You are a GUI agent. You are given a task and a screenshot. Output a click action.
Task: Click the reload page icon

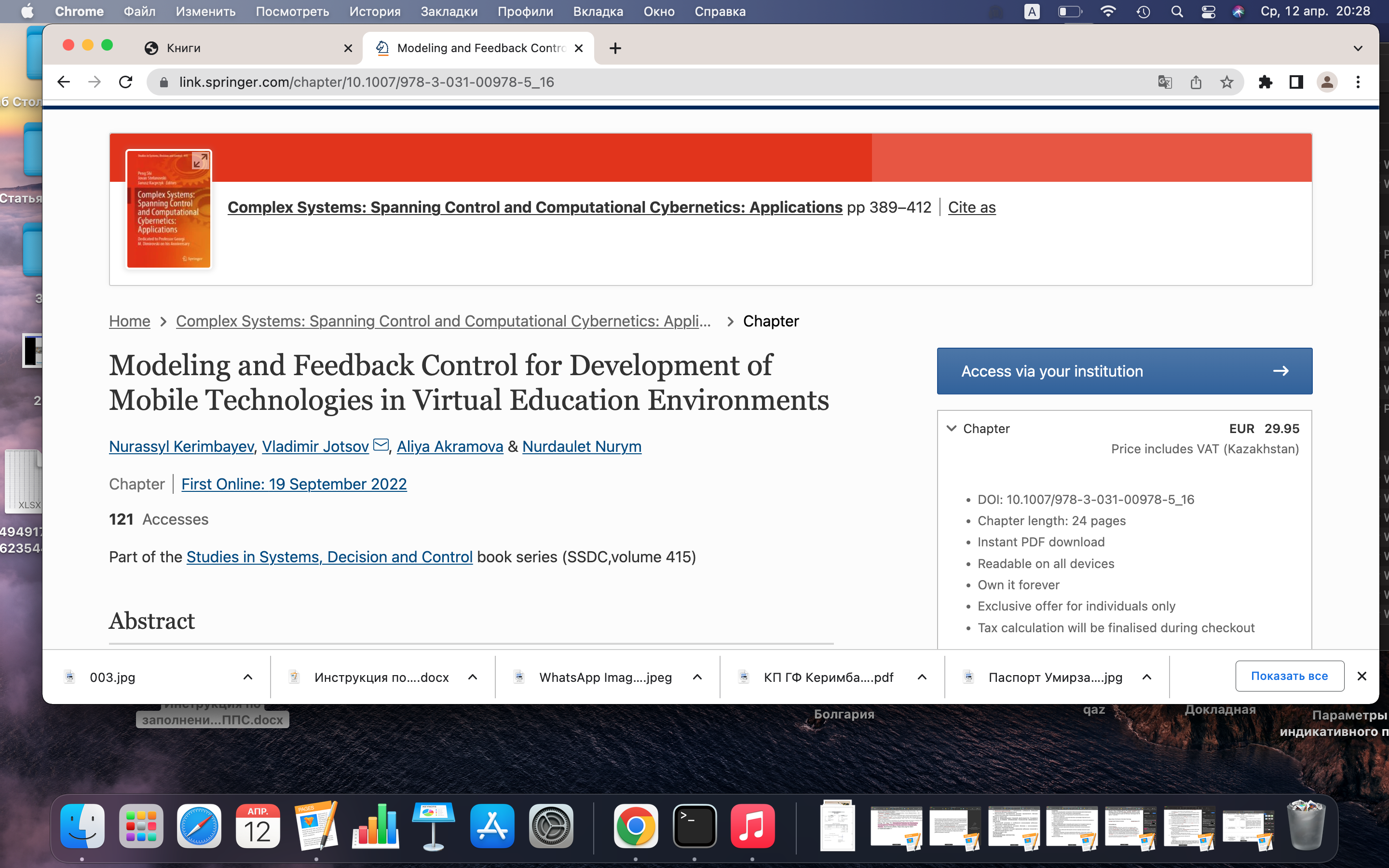(x=126, y=82)
